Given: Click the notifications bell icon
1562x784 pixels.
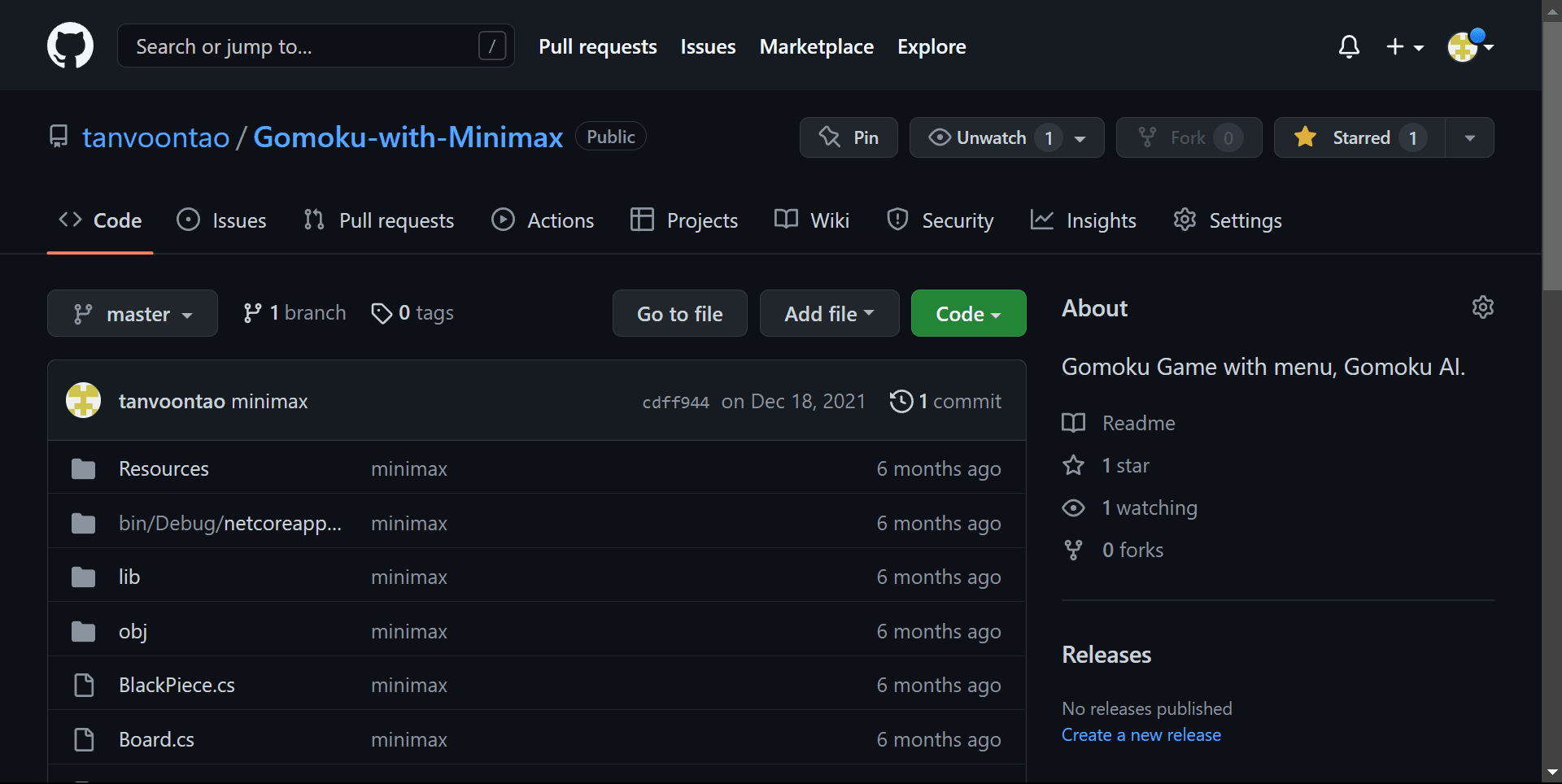Looking at the screenshot, I should tap(1349, 46).
